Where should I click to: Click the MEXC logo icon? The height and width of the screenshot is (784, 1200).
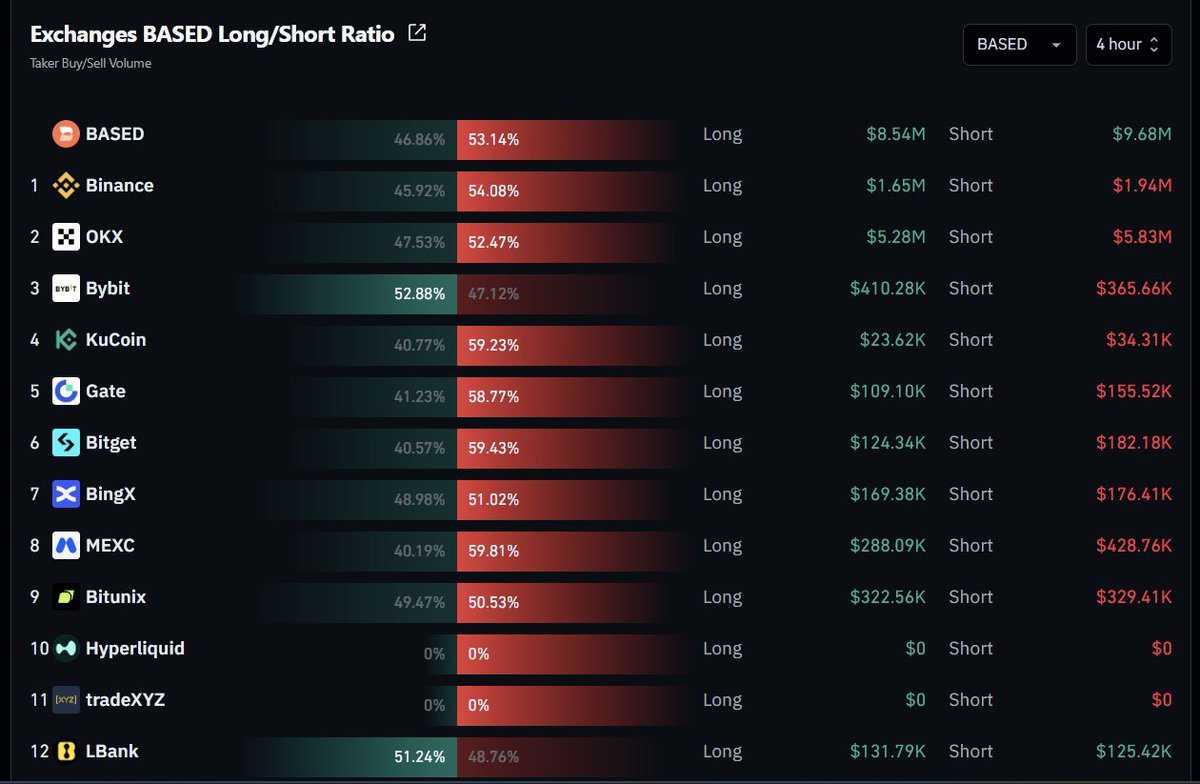(66, 545)
